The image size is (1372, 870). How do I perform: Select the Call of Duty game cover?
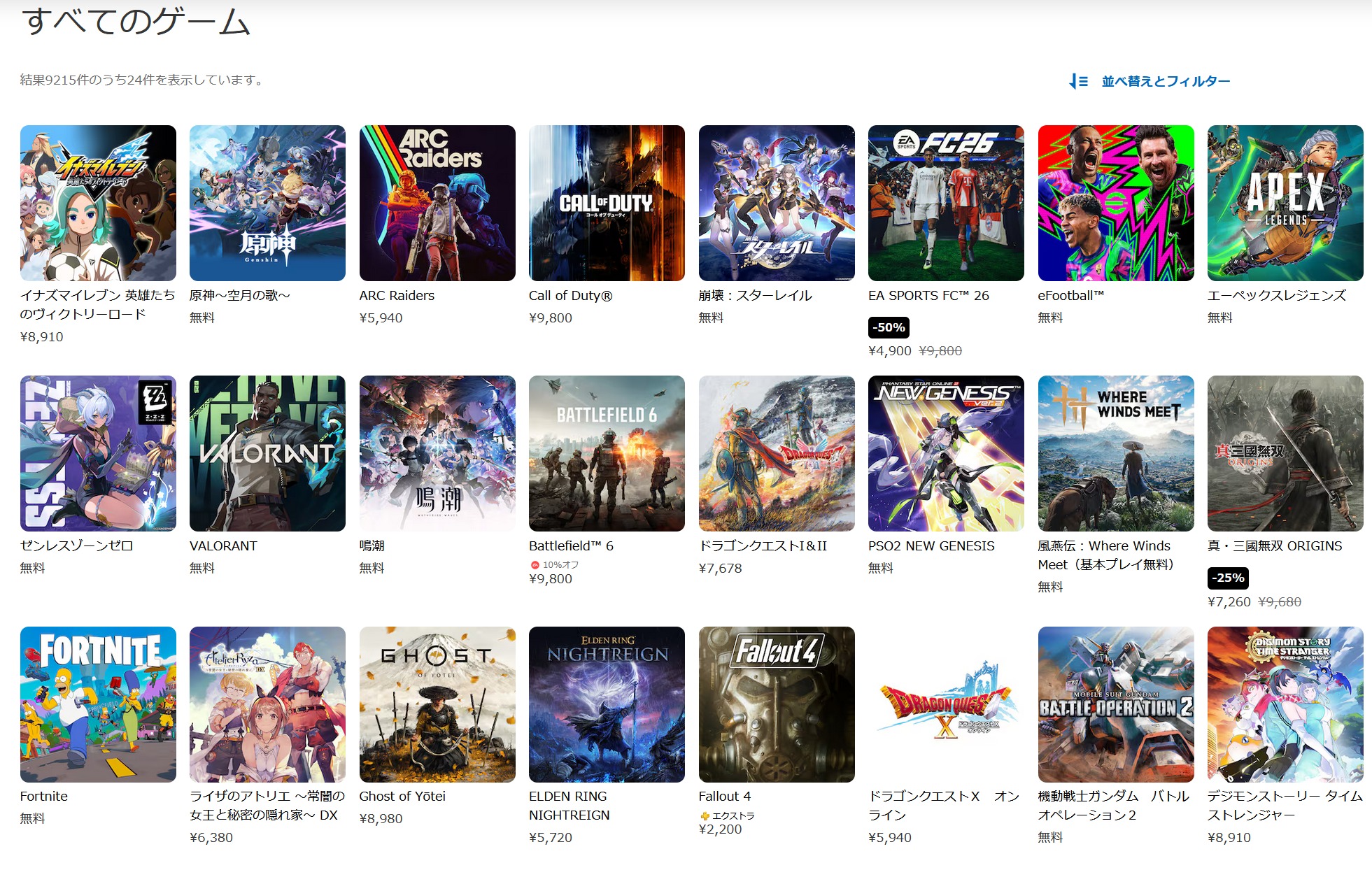607,203
